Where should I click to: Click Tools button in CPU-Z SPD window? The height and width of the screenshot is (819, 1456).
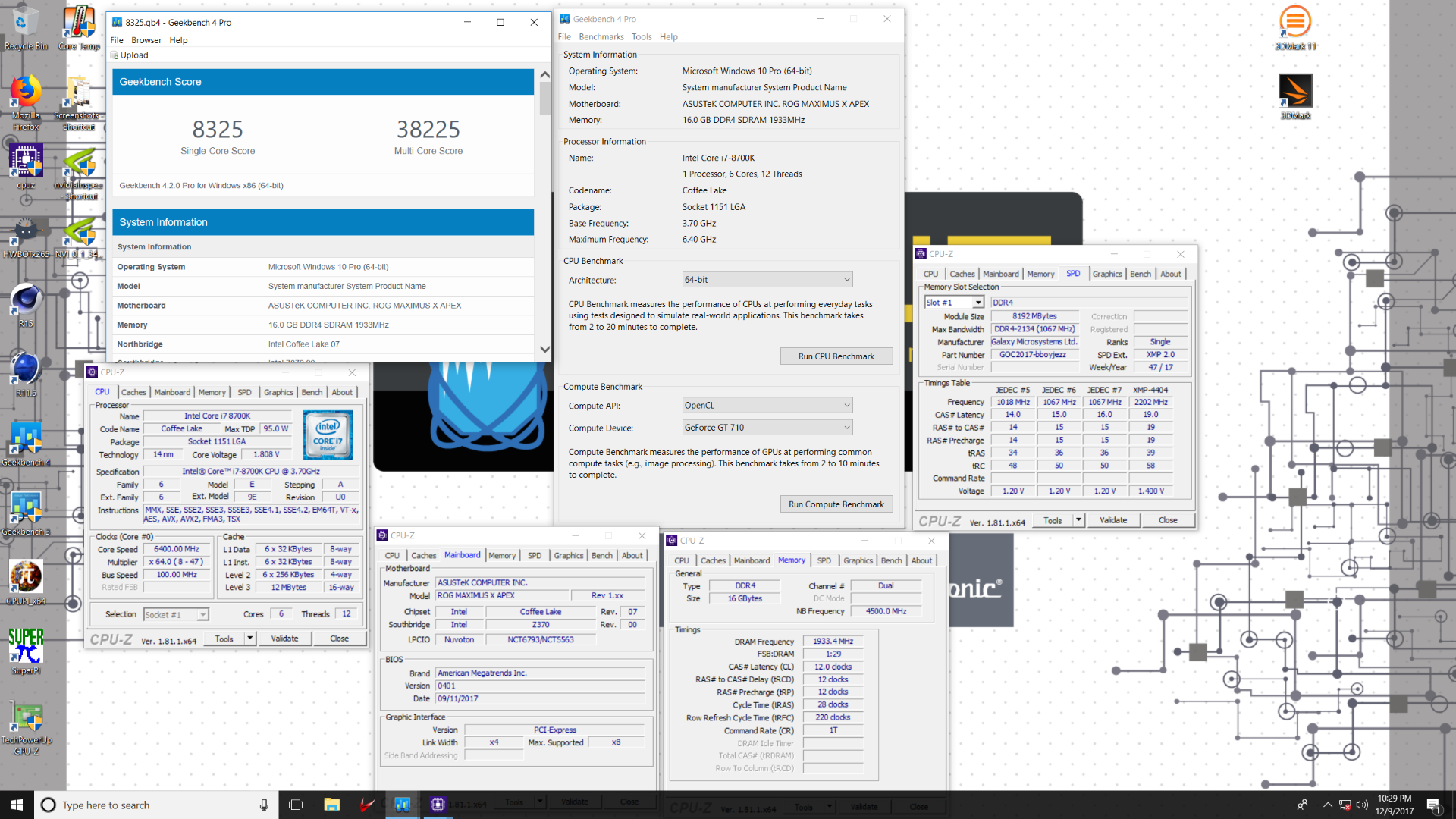coord(1053,520)
